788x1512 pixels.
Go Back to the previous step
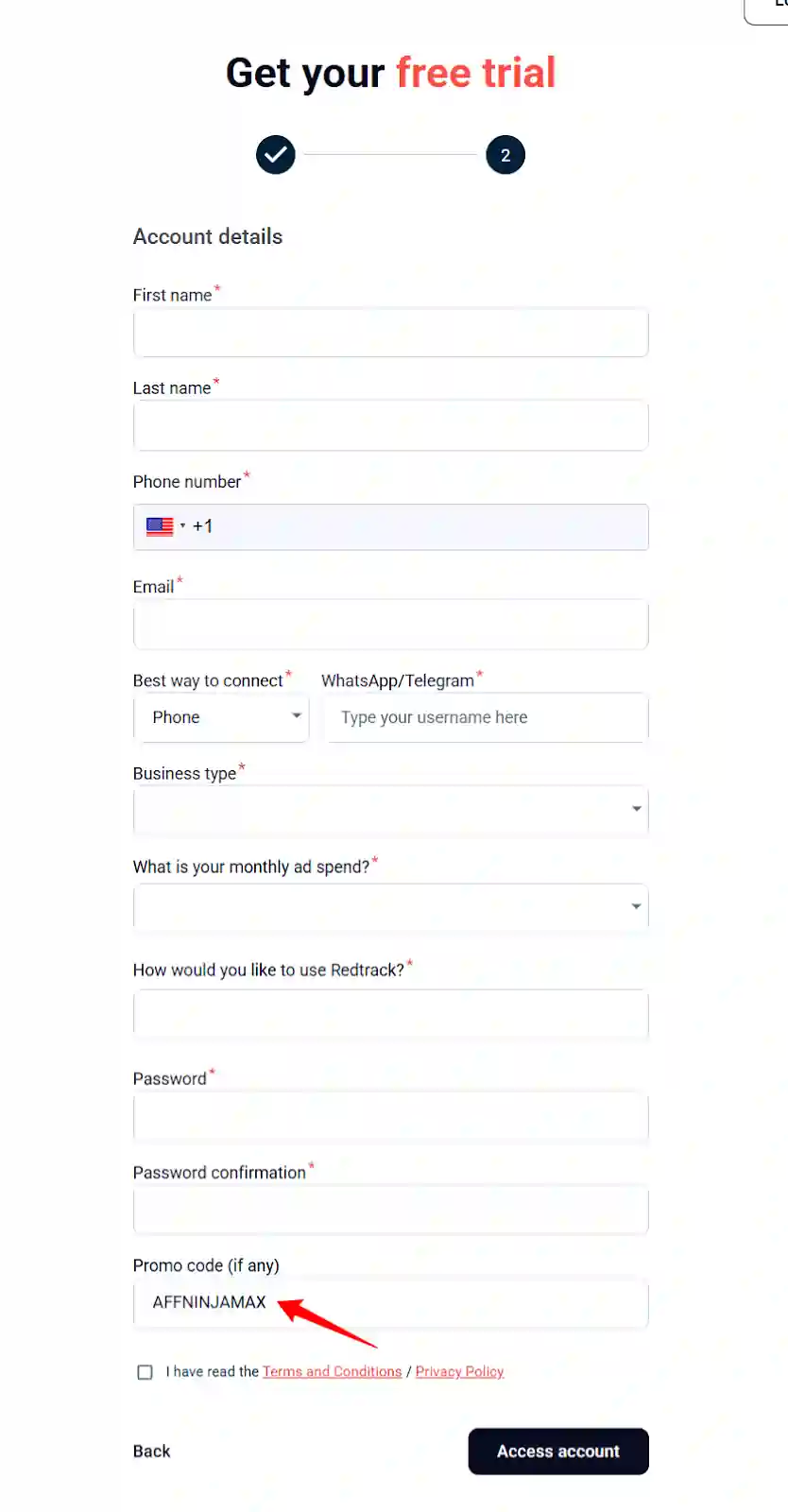(151, 1452)
